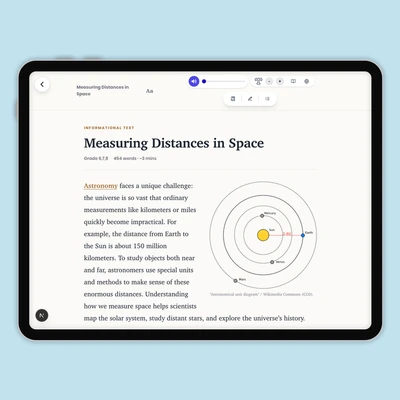This screenshot has width=400, height=400.
Task: Click the dot circle button in toolbar
Action: pos(280,81)
